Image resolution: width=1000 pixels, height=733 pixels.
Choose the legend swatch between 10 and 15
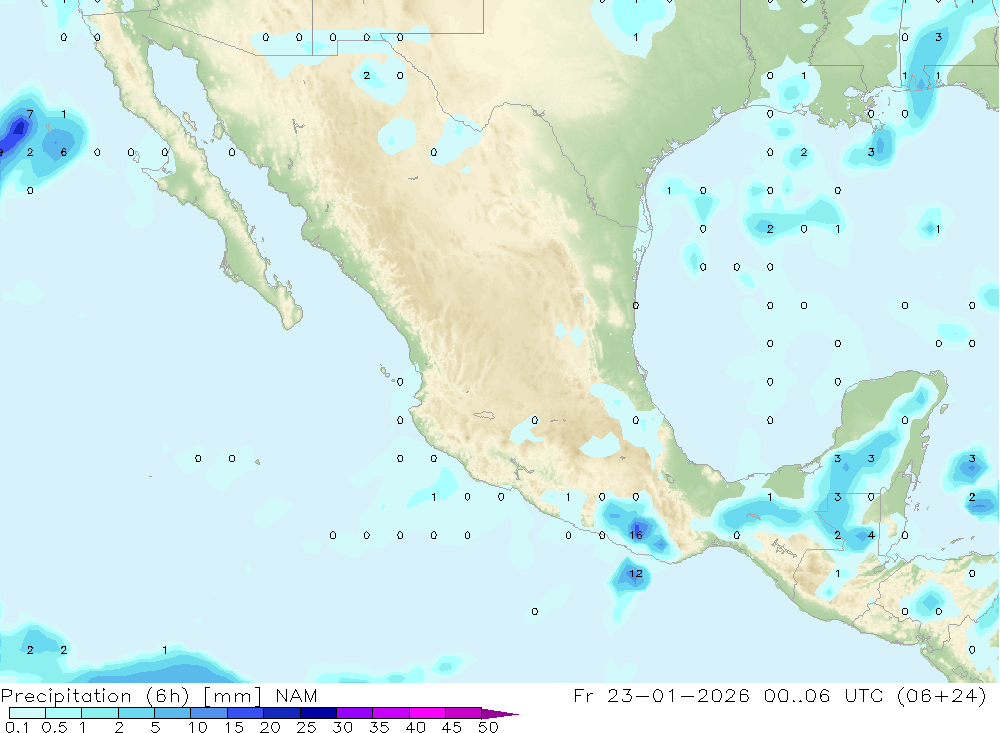pyautogui.click(x=209, y=713)
